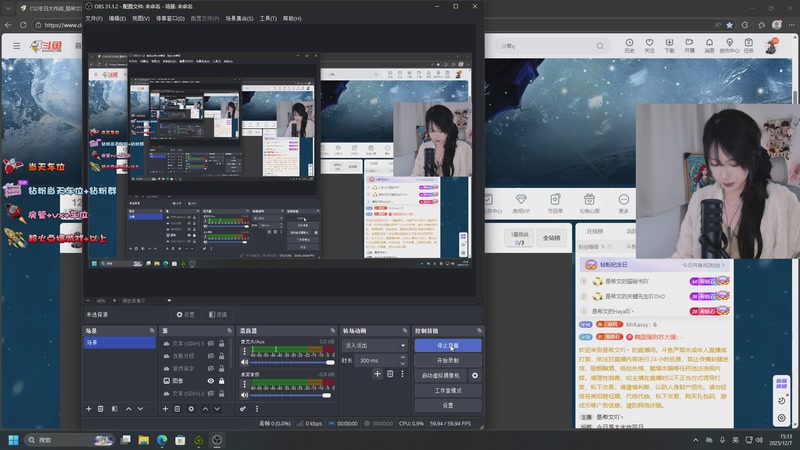Click the 工作室模式 studio mode button

tap(448, 390)
